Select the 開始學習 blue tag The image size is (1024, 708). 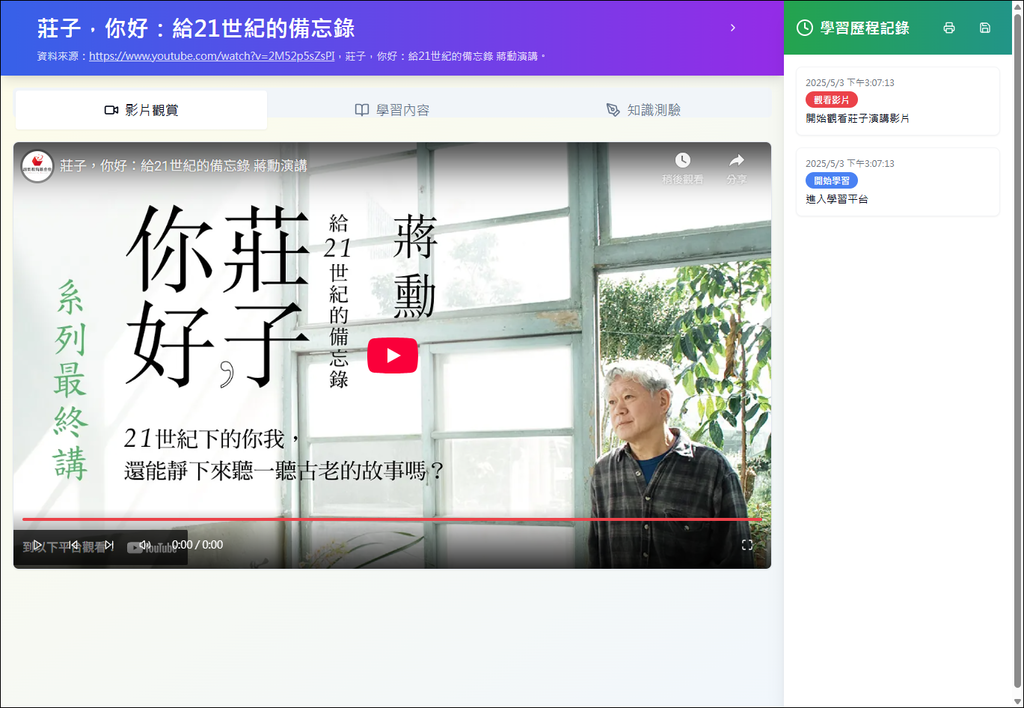point(831,181)
